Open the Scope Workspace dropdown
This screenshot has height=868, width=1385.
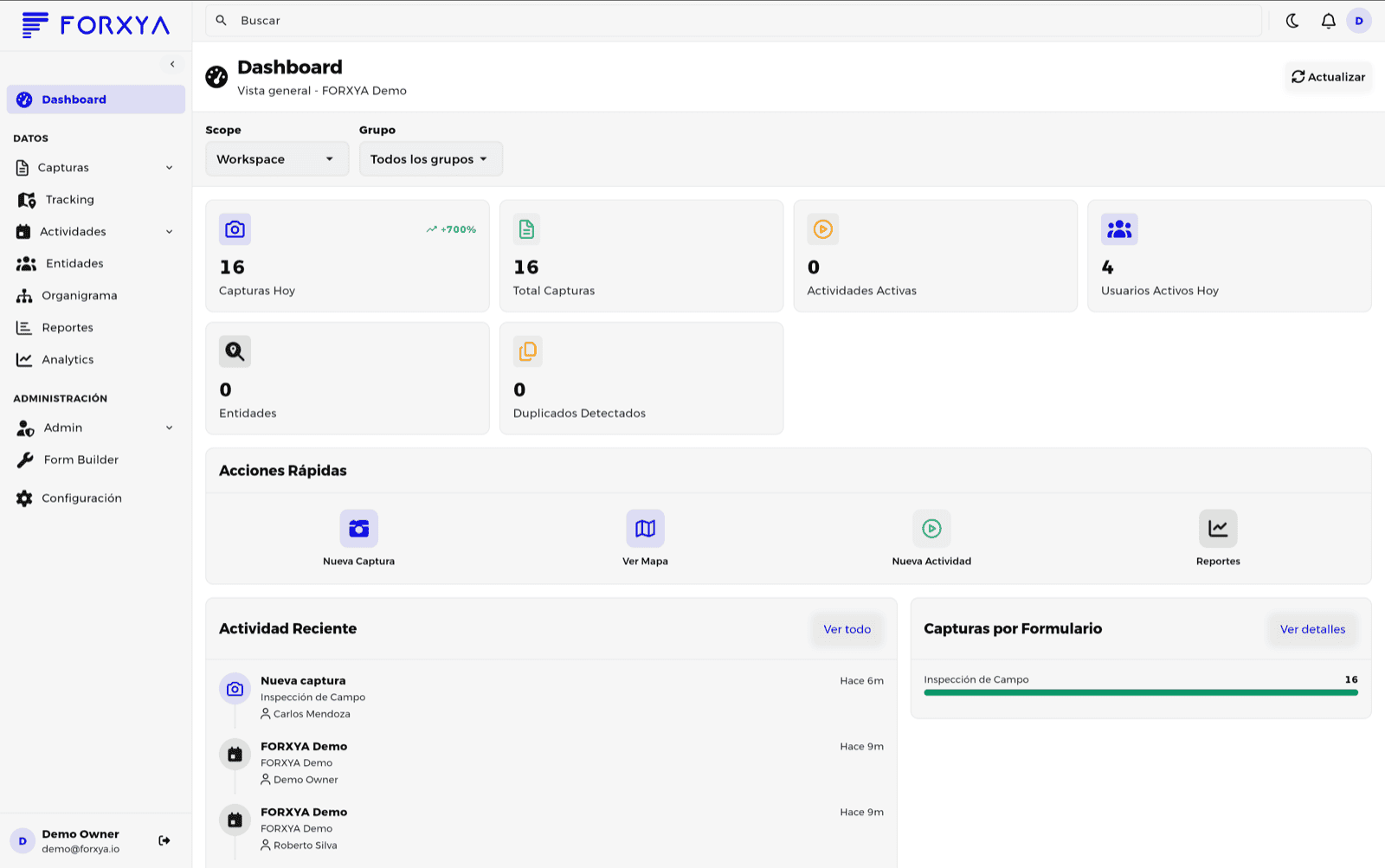tap(277, 159)
